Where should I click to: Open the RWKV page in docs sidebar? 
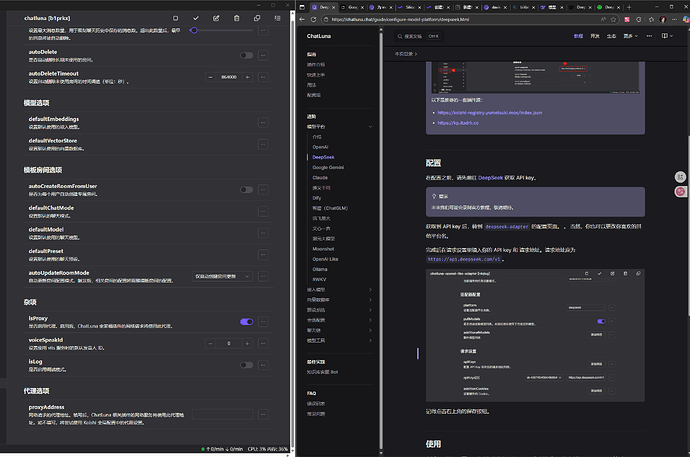(x=319, y=279)
